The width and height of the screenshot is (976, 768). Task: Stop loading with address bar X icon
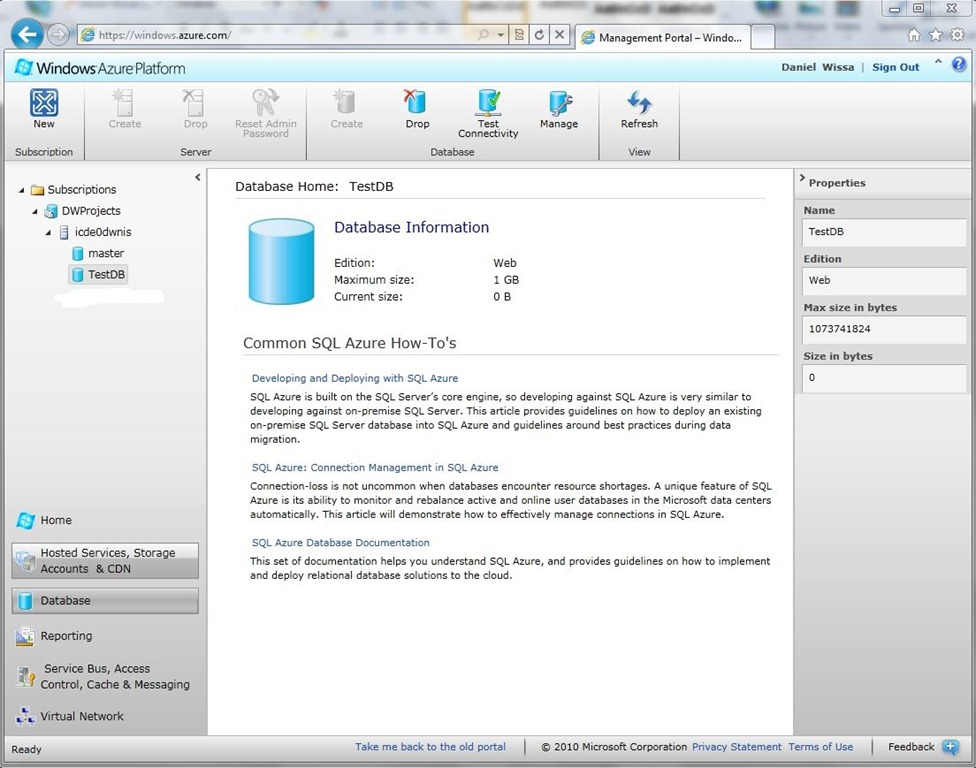click(x=560, y=35)
